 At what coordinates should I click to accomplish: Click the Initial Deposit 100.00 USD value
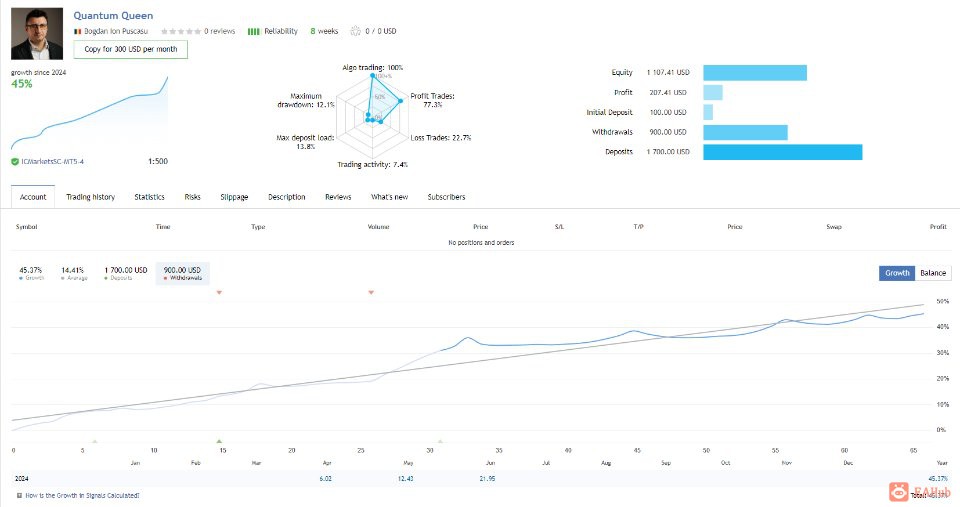tap(668, 113)
